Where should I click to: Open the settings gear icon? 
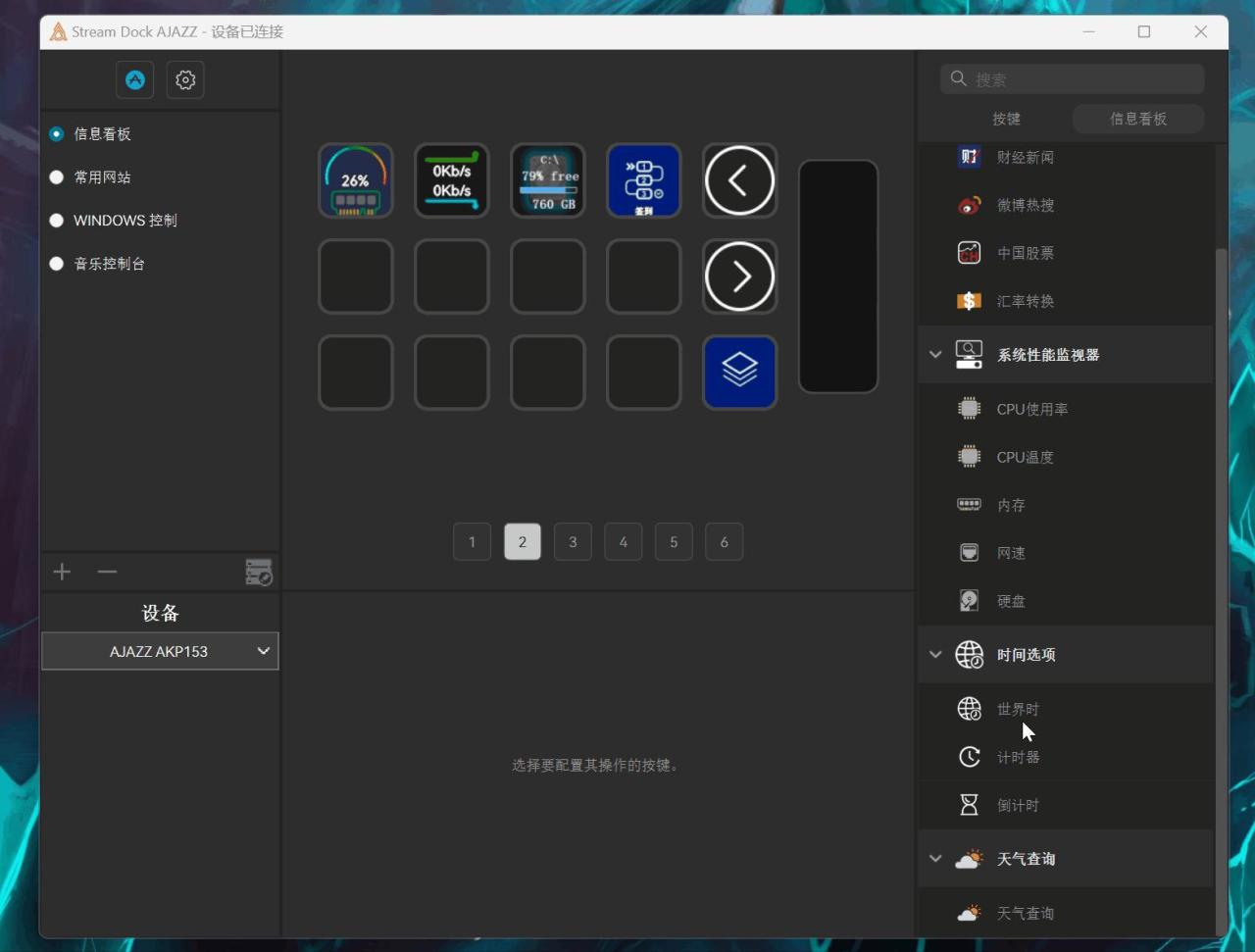185,80
